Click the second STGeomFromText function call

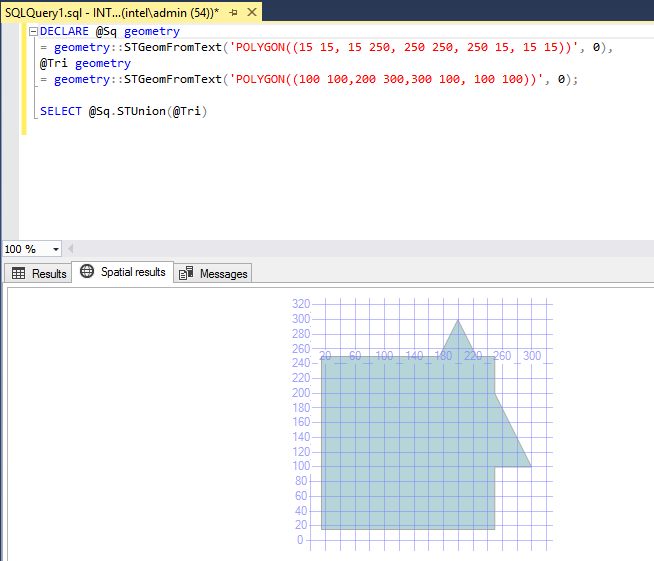173,79
